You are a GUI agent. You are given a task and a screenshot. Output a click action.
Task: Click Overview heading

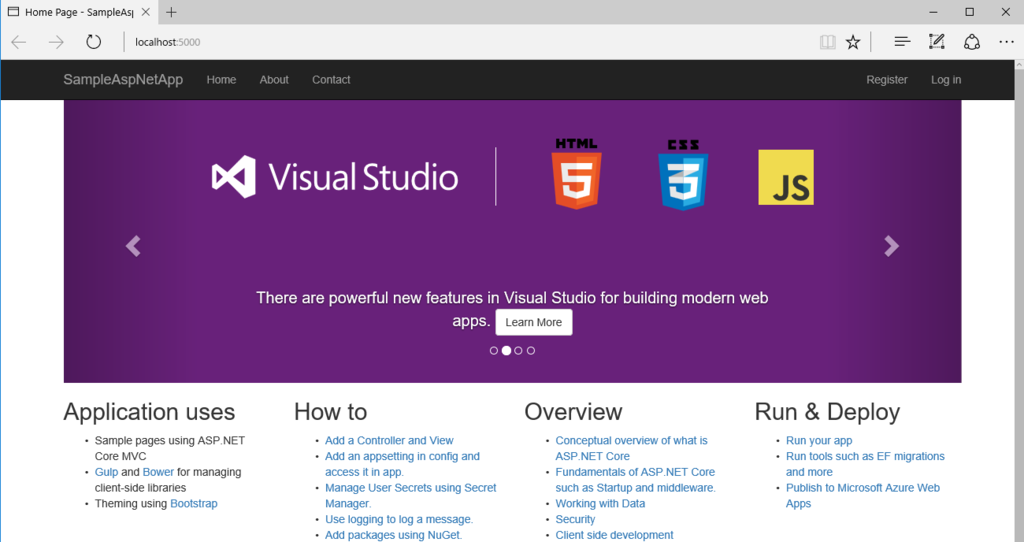point(573,412)
